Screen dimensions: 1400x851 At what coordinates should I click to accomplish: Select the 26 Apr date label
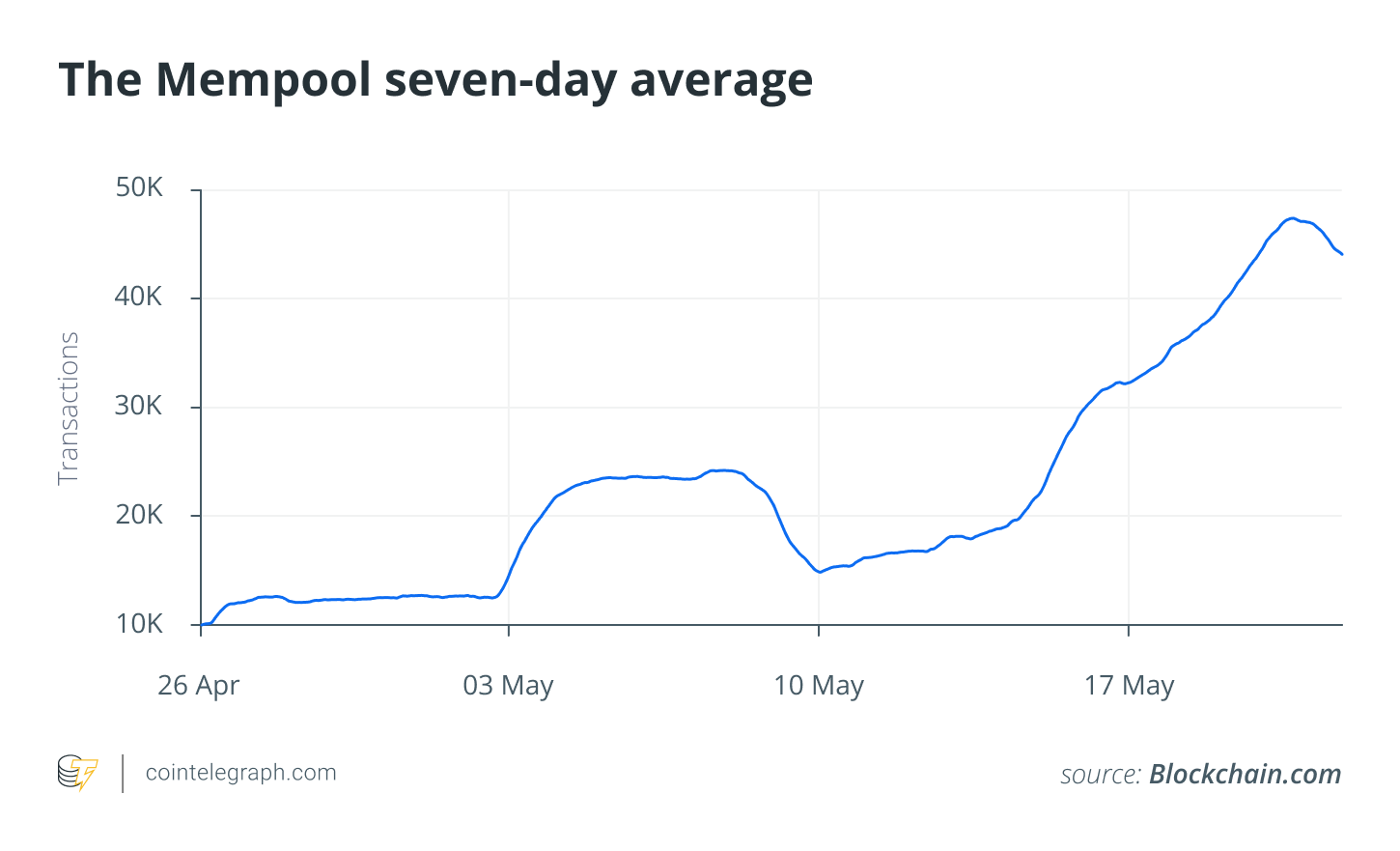point(199,686)
